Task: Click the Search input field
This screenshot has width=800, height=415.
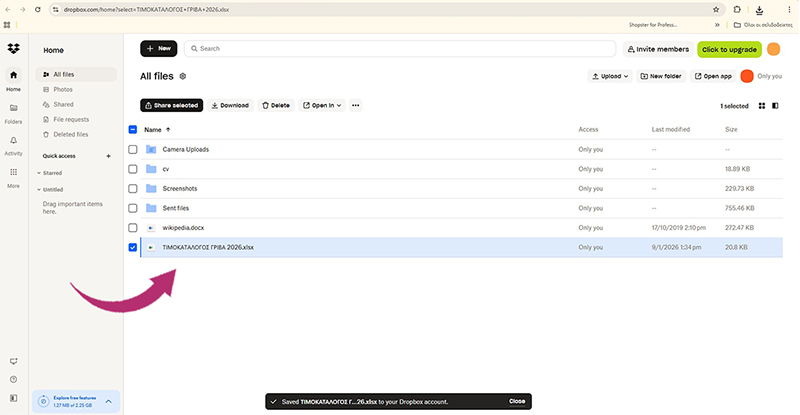Action: click(400, 48)
